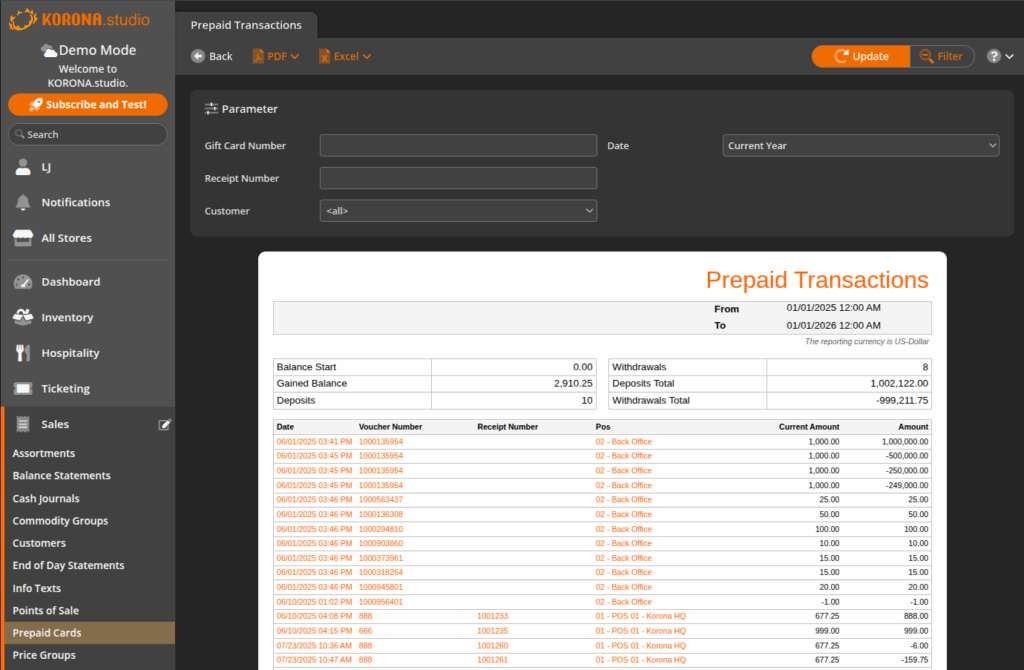
Task: Open Info Texts menu item
Action: point(37,588)
